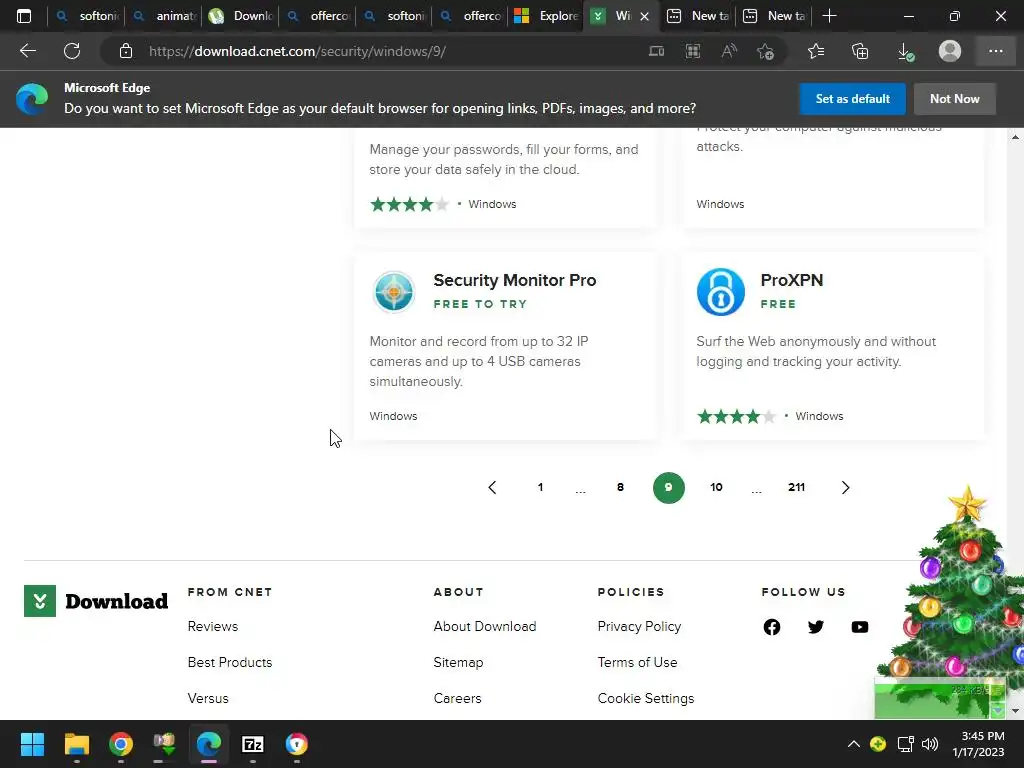Open Careers footer link
Image resolution: width=1024 pixels, height=768 pixels.
click(457, 698)
